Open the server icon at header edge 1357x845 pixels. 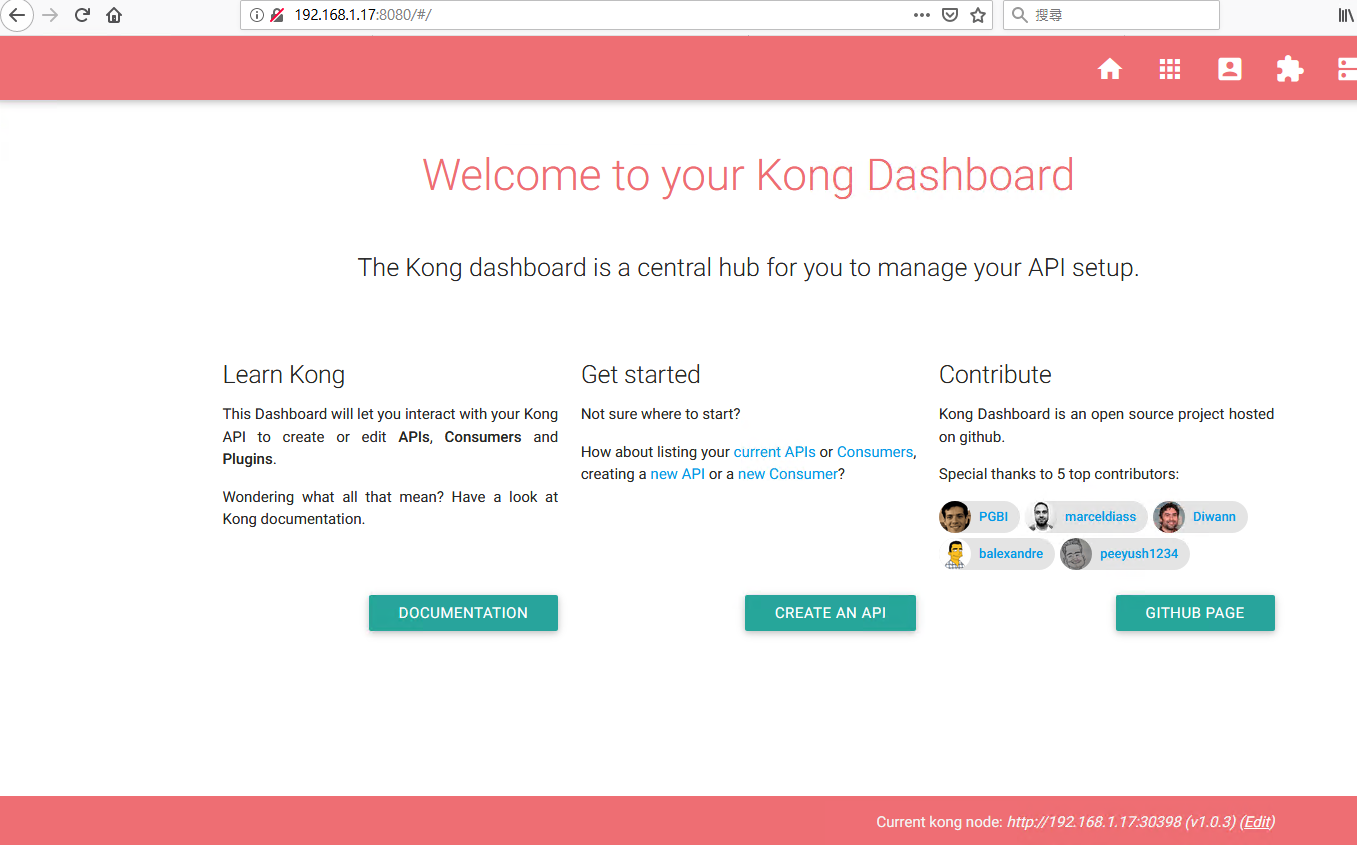point(1347,69)
